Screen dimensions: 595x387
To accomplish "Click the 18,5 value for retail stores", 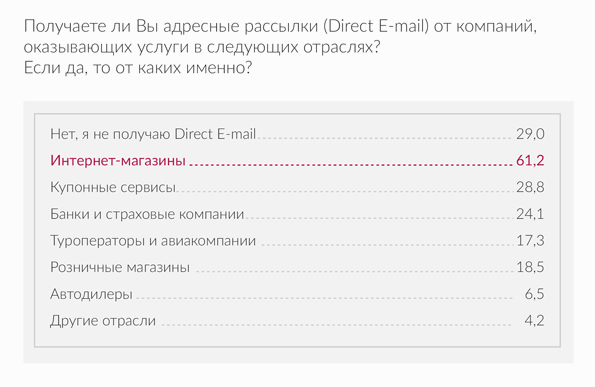I will (x=530, y=267).
